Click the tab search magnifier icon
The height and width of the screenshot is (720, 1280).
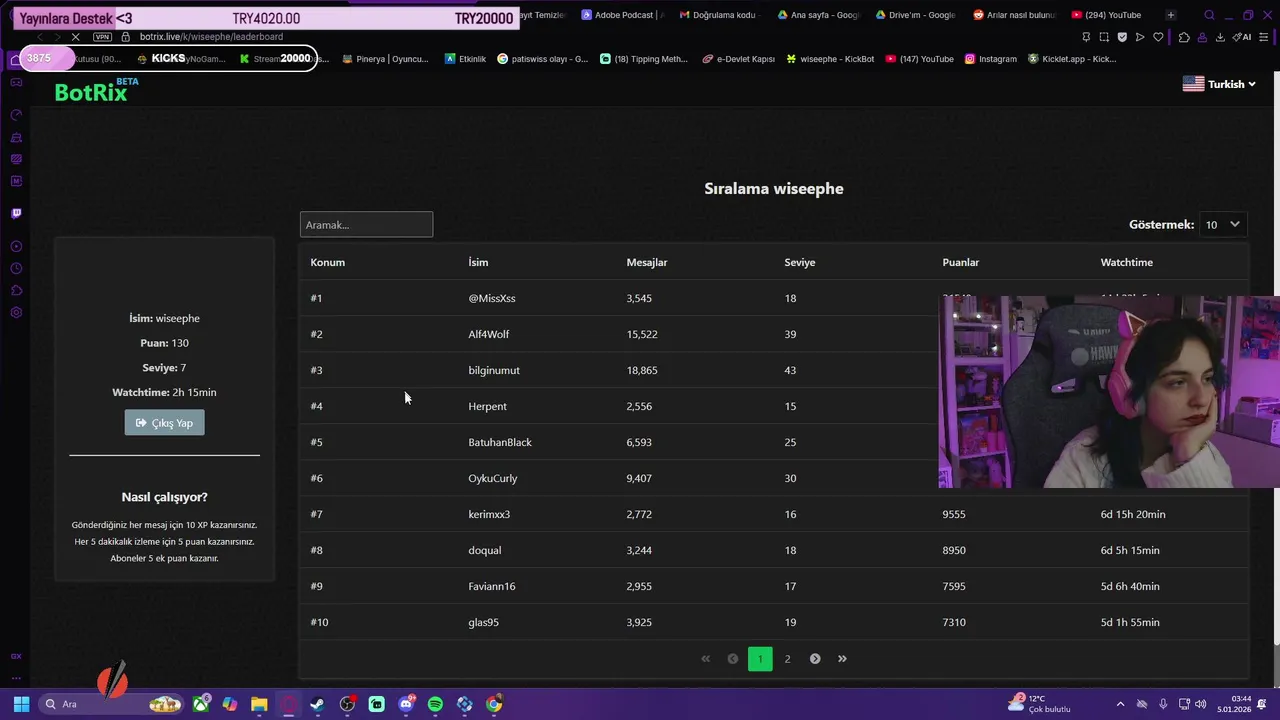coord(1210,15)
